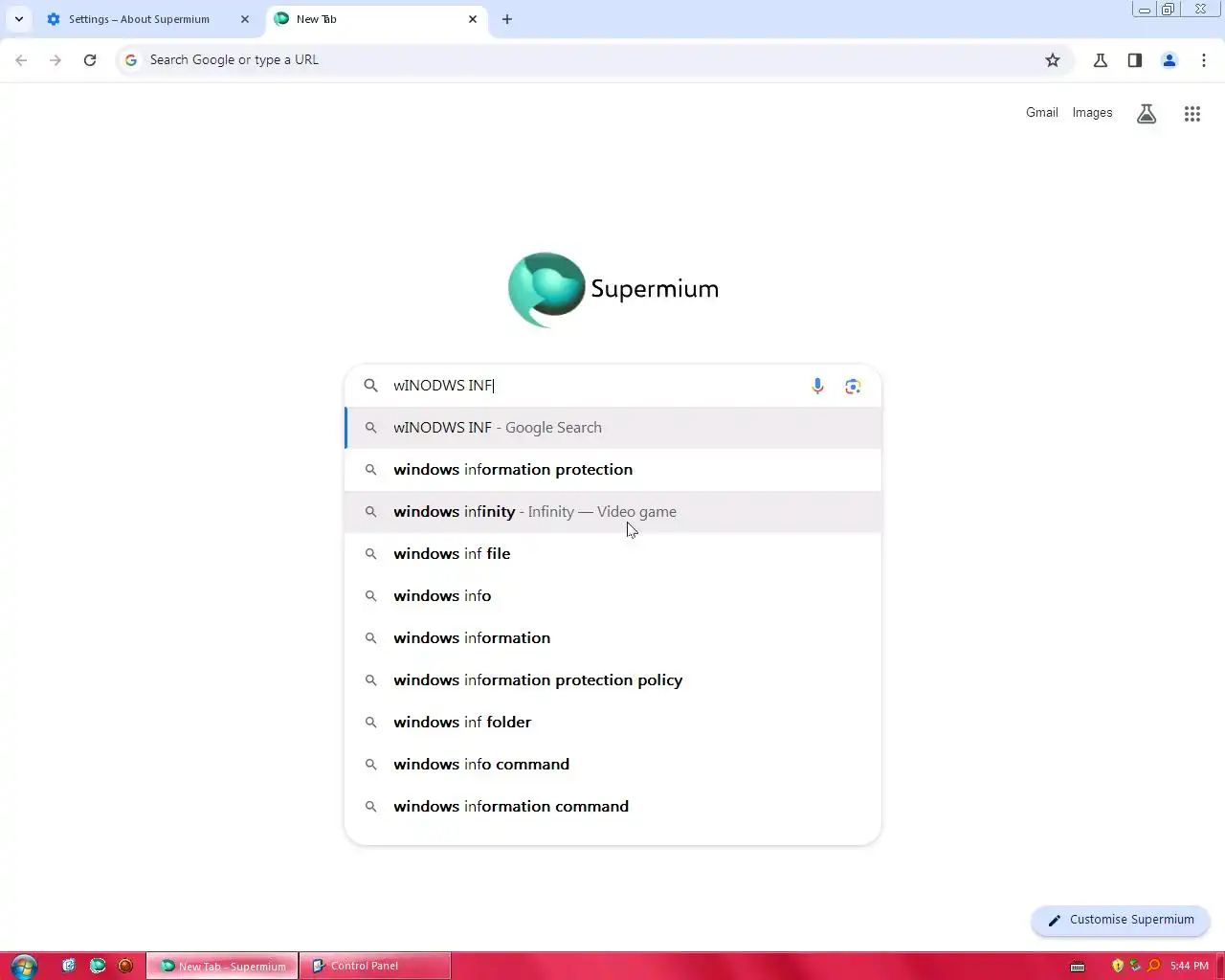Screen dimensions: 1225x980
Task: Select suggestion windows information command
Action: click(x=612, y=807)
